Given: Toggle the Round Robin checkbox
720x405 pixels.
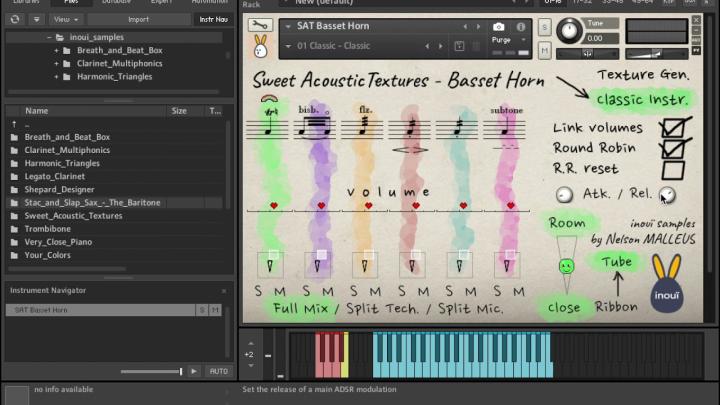Looking at the screenshot, I should [674, 148].
